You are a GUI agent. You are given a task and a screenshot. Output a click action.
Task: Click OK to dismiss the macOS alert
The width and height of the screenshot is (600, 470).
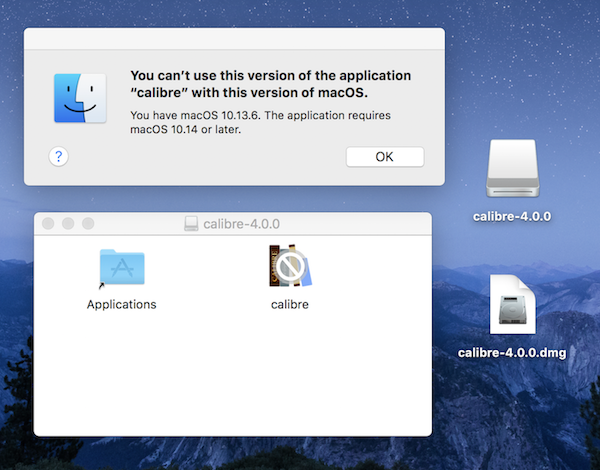click(x=385, y=157)
